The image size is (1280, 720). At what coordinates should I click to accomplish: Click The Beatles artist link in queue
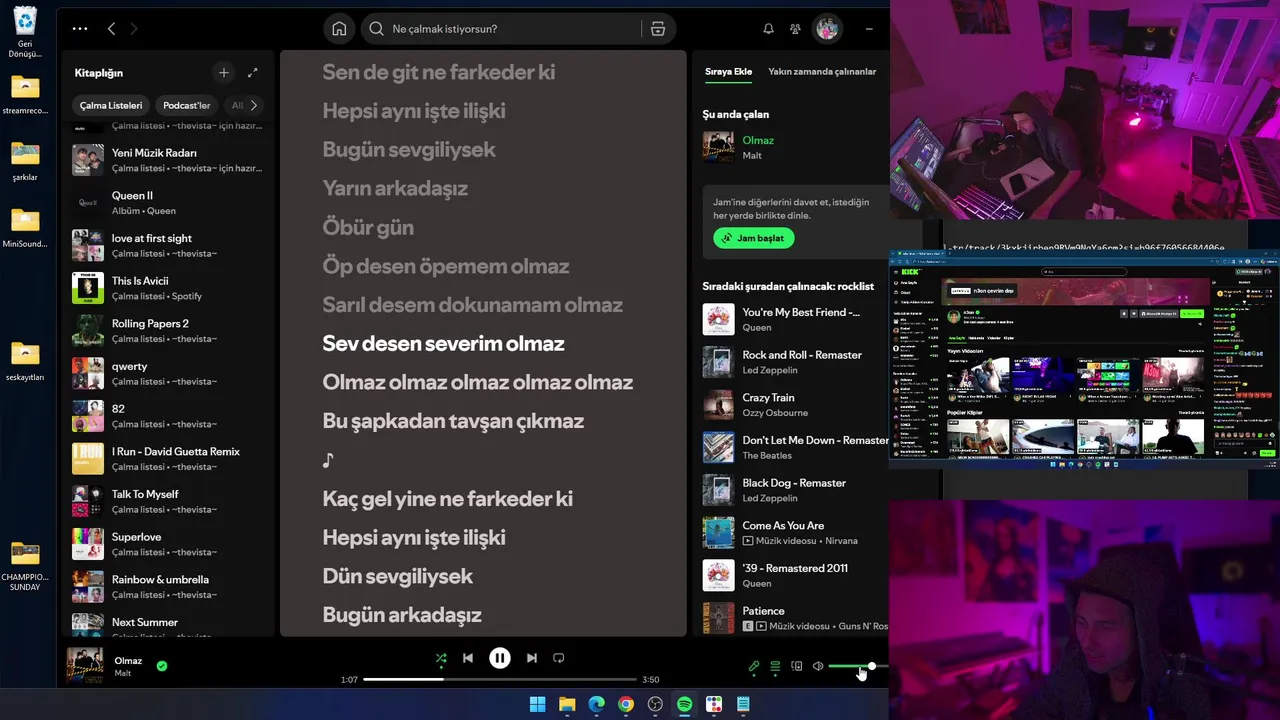pyautogui.click(x=767, y=456)
